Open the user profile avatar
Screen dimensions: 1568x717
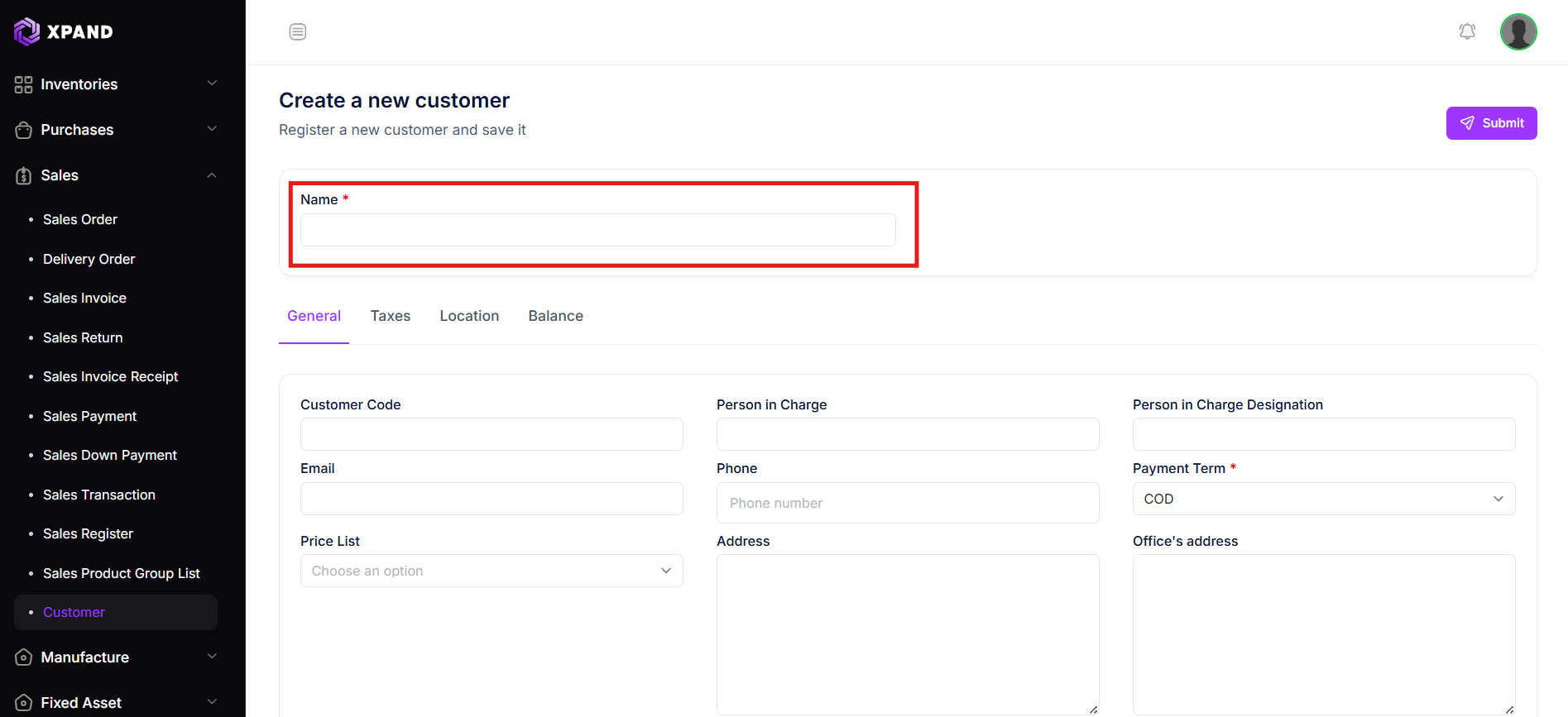pyautogui.click(x=1518, y=32)
